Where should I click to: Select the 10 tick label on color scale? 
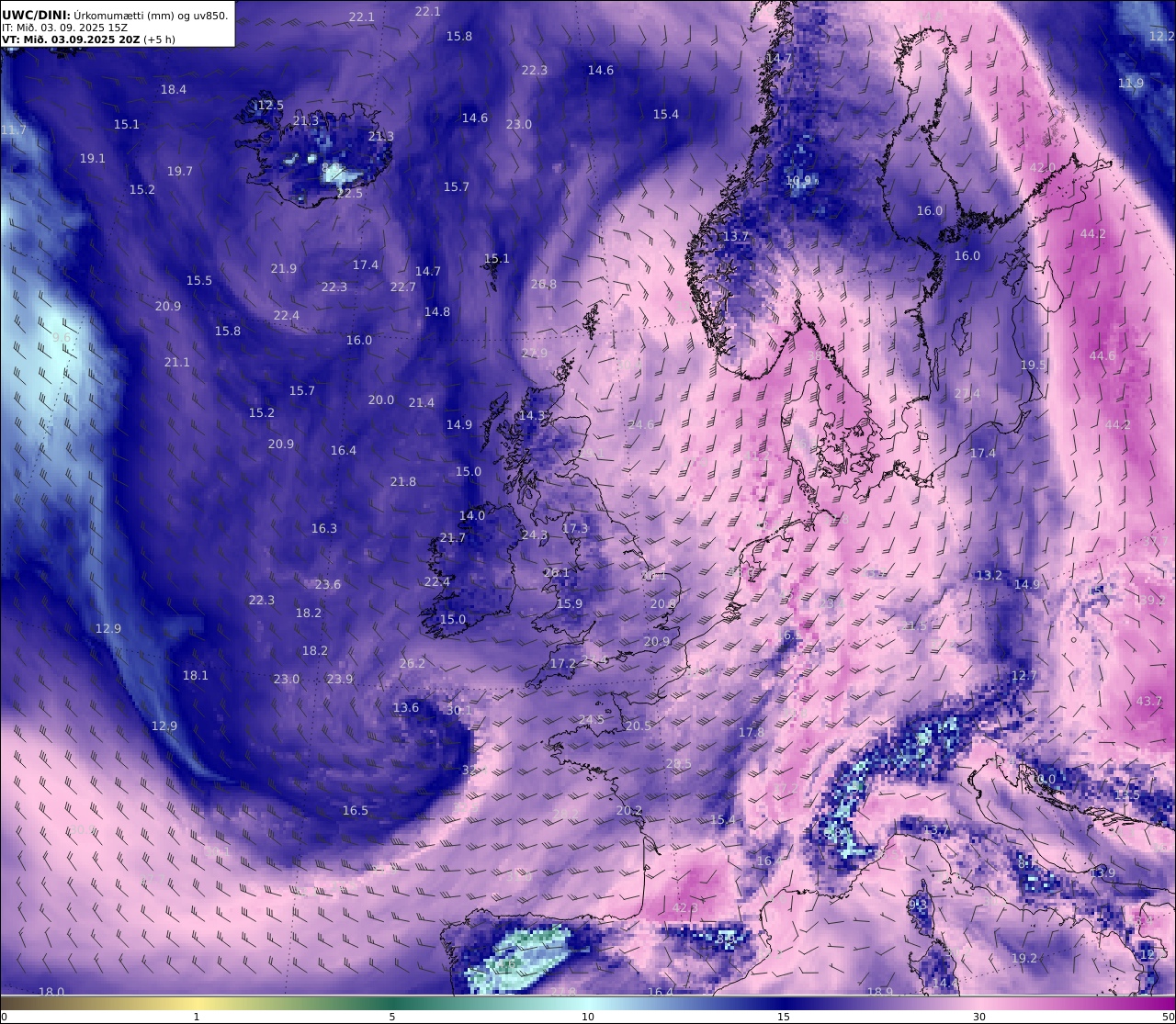(x=588, y=1017)
